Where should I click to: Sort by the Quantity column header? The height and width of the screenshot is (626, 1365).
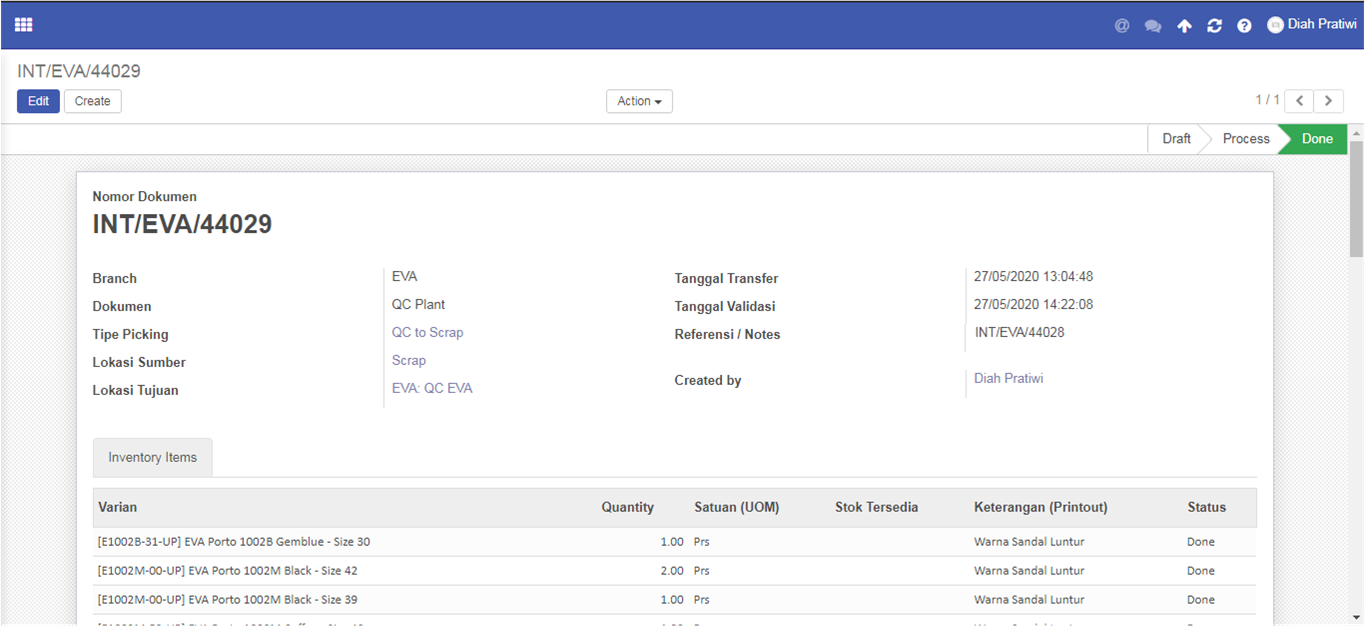627,507
